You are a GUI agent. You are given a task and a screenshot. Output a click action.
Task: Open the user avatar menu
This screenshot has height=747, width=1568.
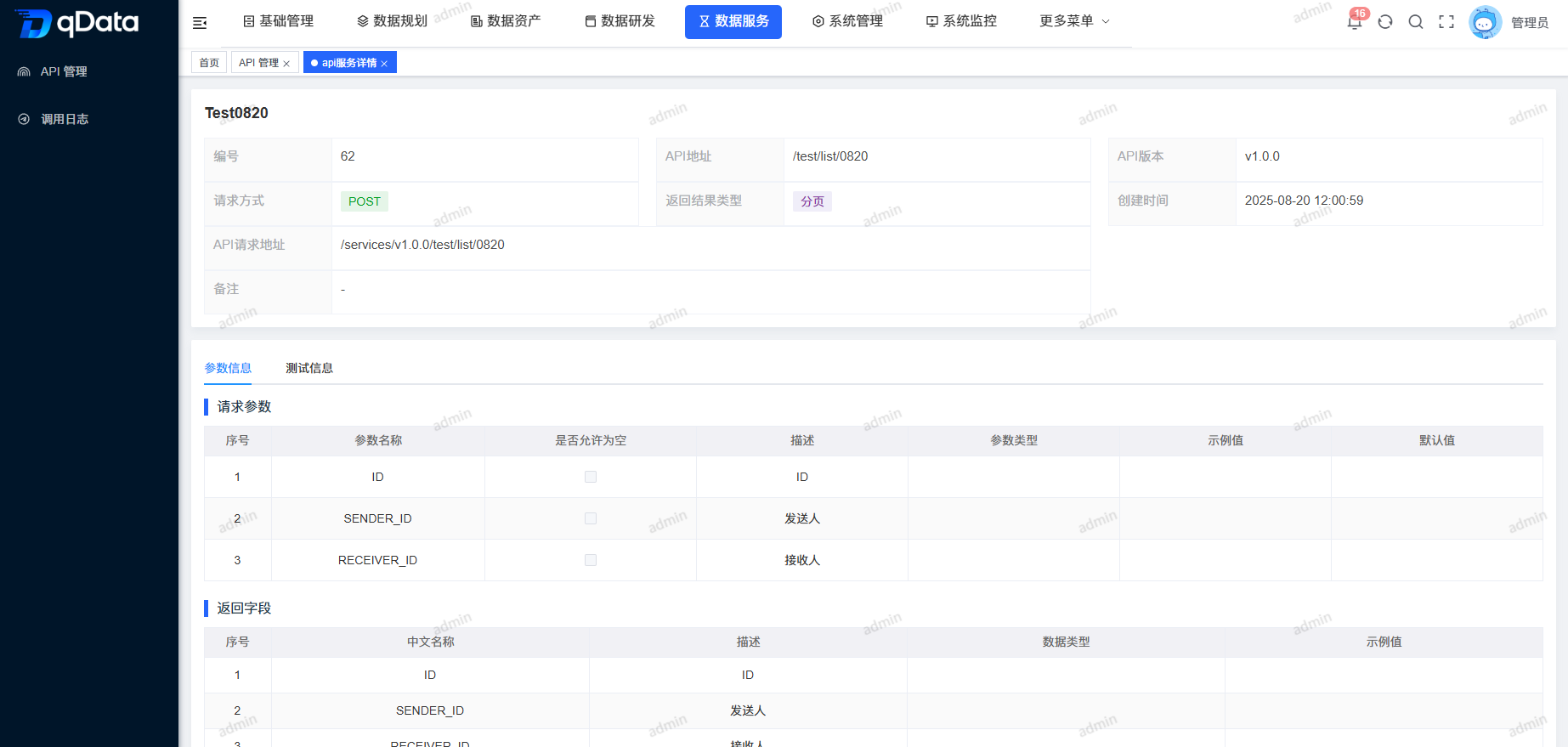(x=1485, y=22)
